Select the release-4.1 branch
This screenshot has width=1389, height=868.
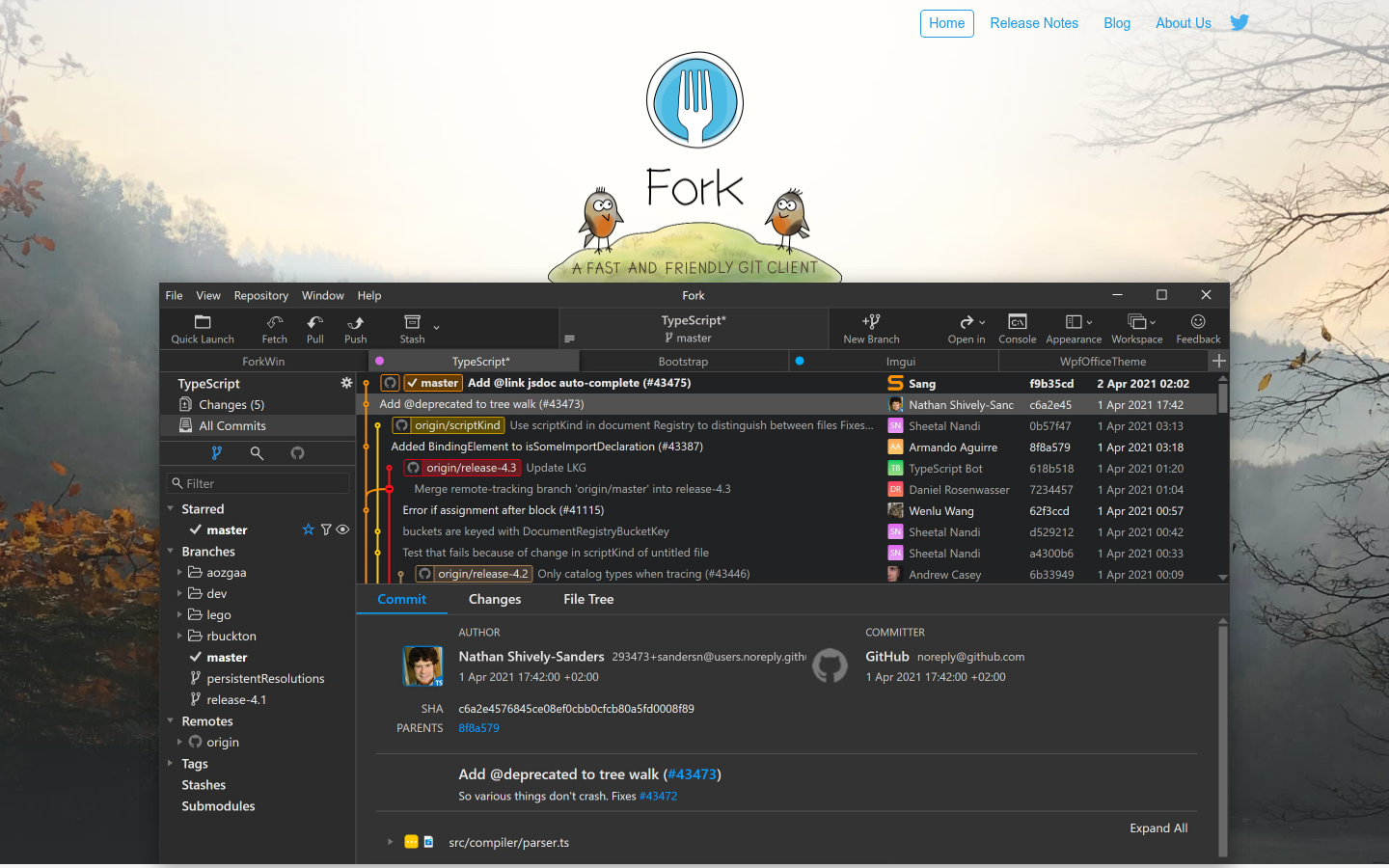(x=236, y=699)
